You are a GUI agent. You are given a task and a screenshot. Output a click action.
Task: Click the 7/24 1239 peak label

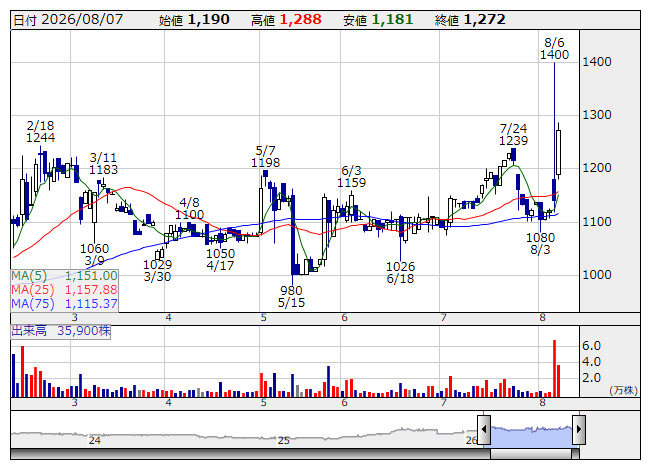click(x=513, y=134)
